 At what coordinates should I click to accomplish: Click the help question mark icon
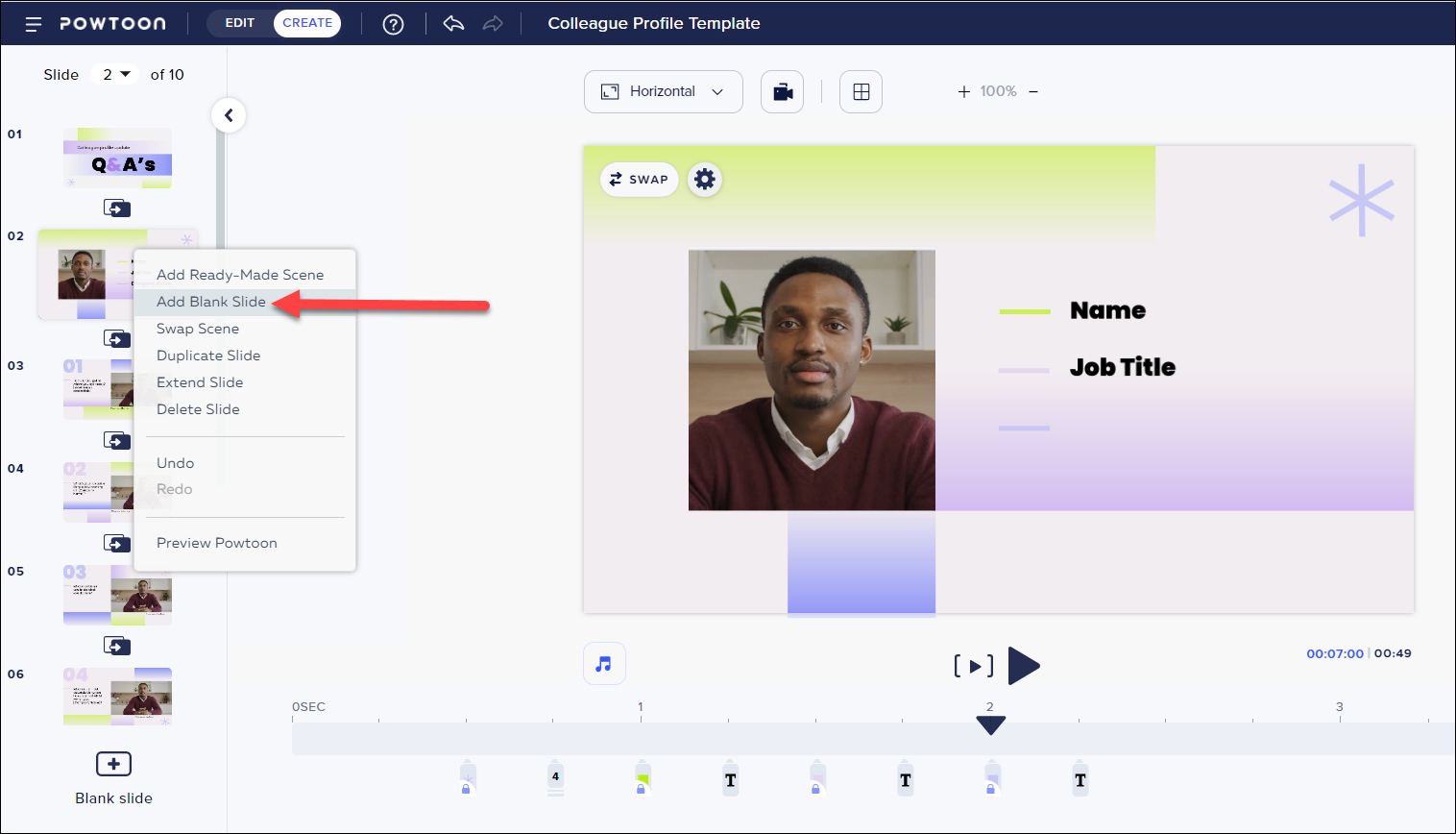393,24
